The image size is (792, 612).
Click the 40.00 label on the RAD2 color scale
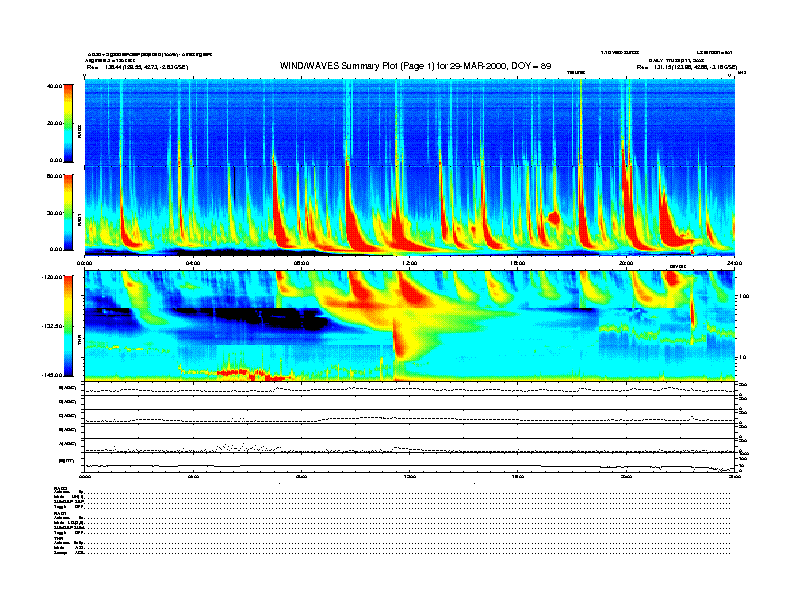coord(54,86)
